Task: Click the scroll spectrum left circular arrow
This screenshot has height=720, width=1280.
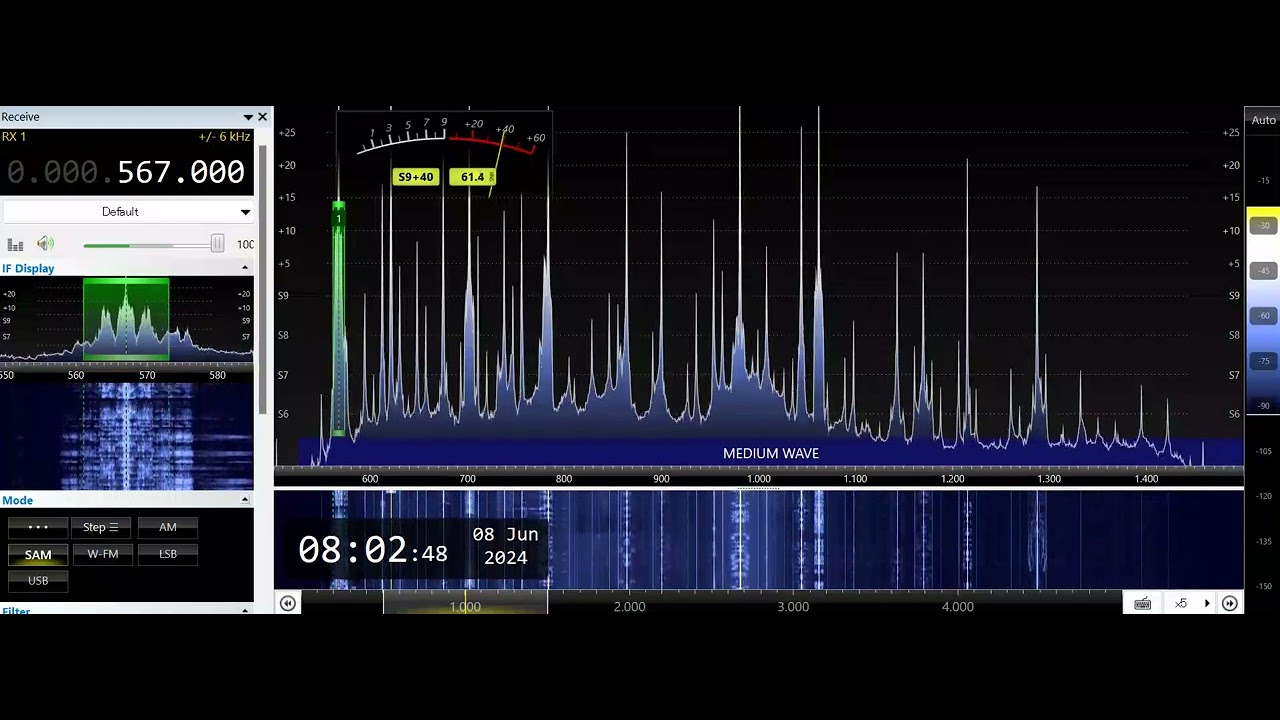Action: click(x=288, y=603)
